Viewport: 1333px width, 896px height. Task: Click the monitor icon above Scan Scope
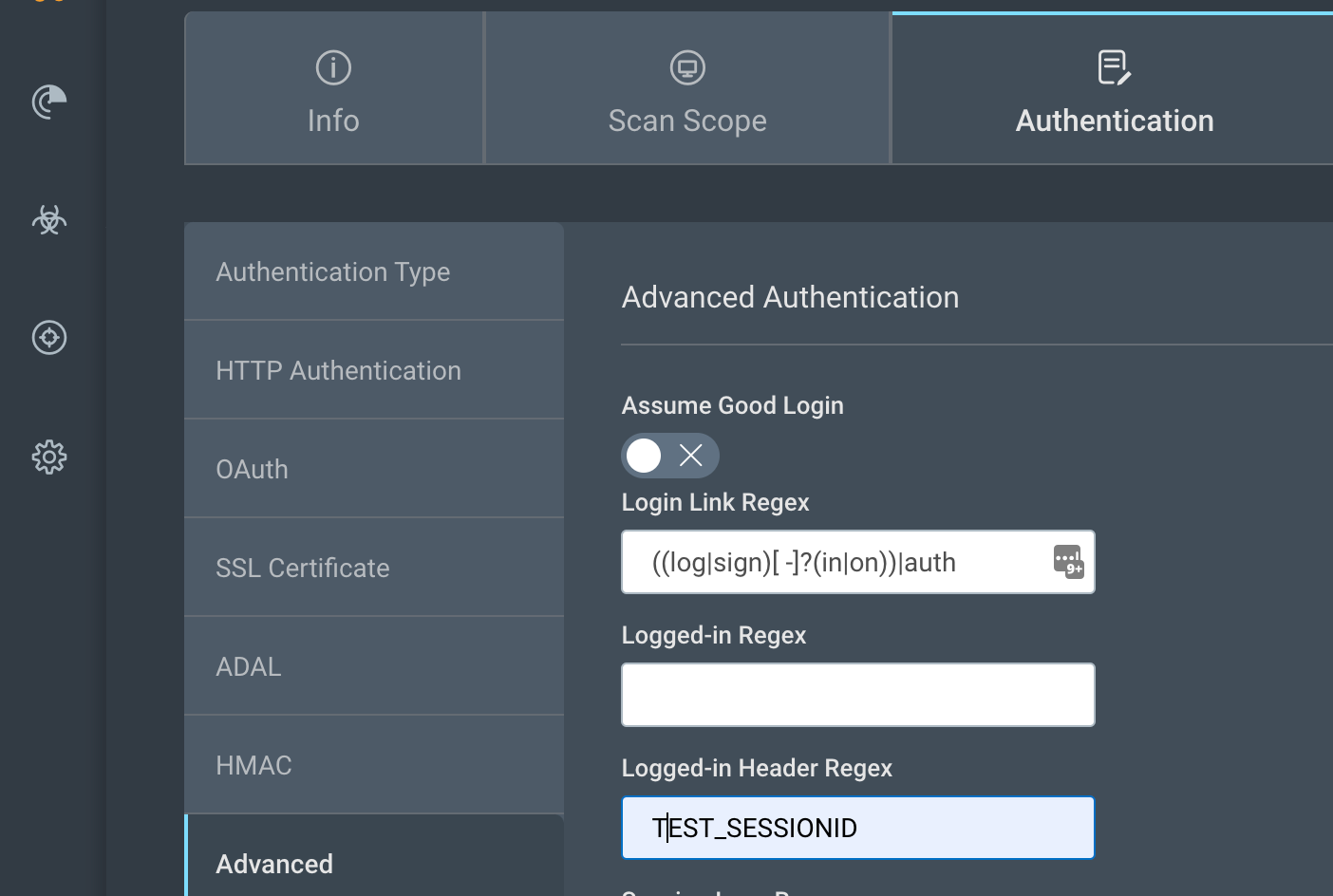[x=687, y=67]
